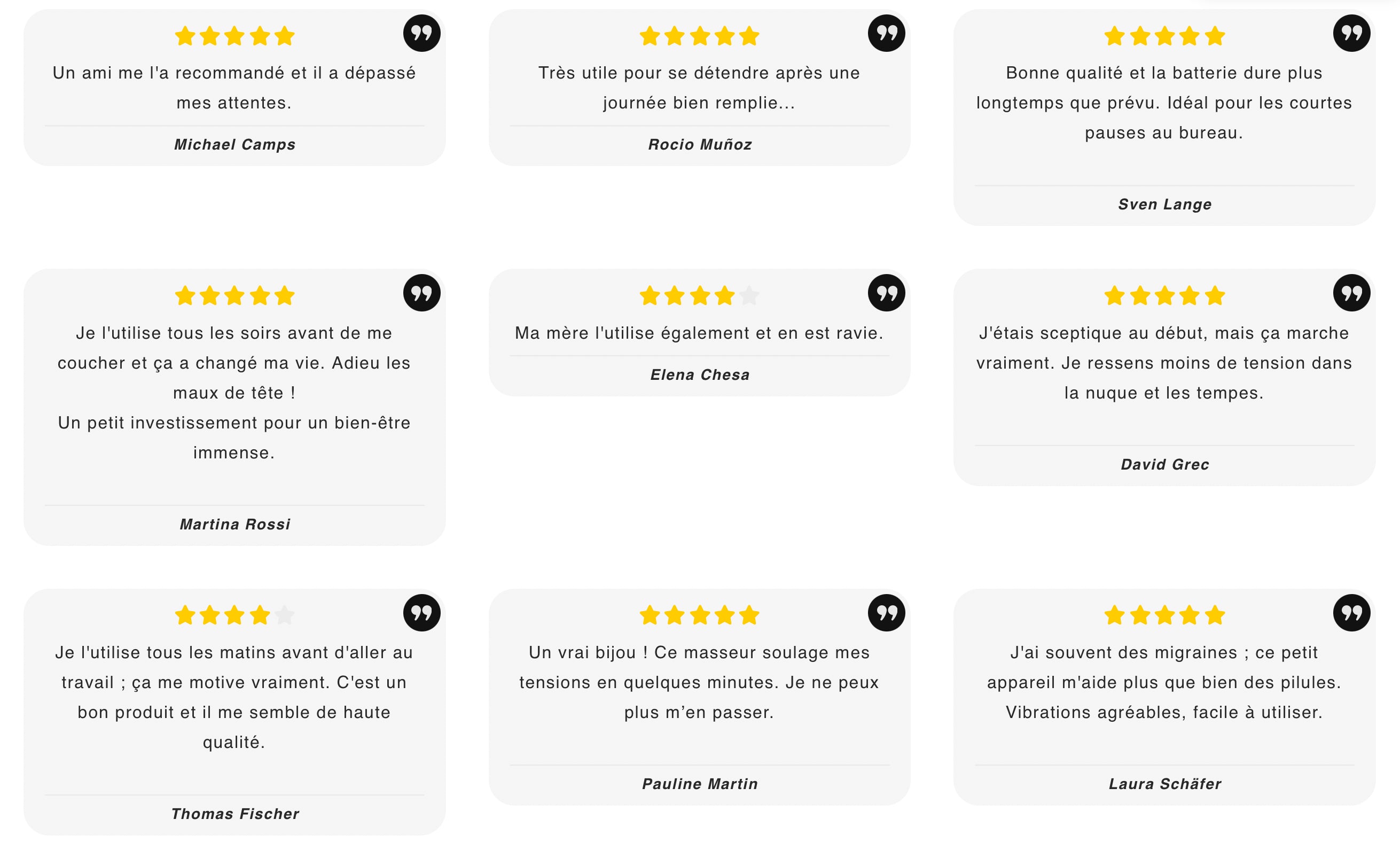Click the quote icon on Rocio Muñoz review
The width and height of the screenshot is (1400, 866).
pos(886,33)
